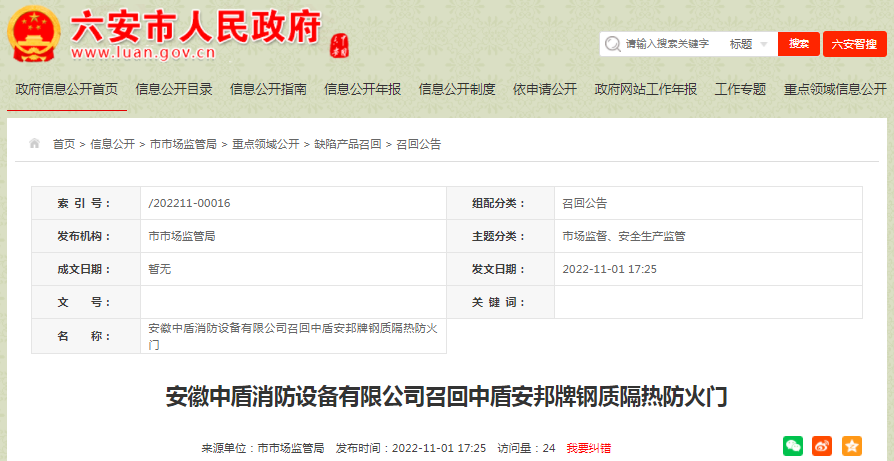The height and width of the screenshot is (461, 894).
Task: Click the orange star Qzone share icon
Action: 851,446
